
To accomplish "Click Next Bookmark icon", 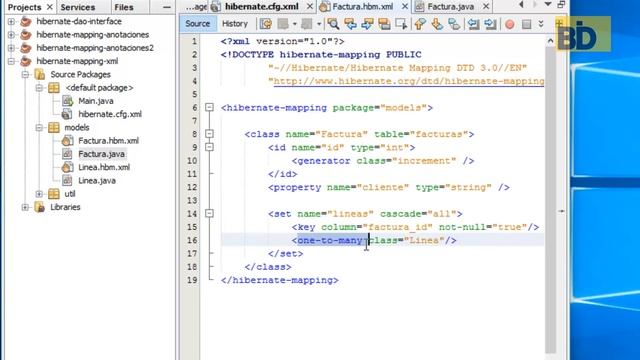I will tap(437, 24).
